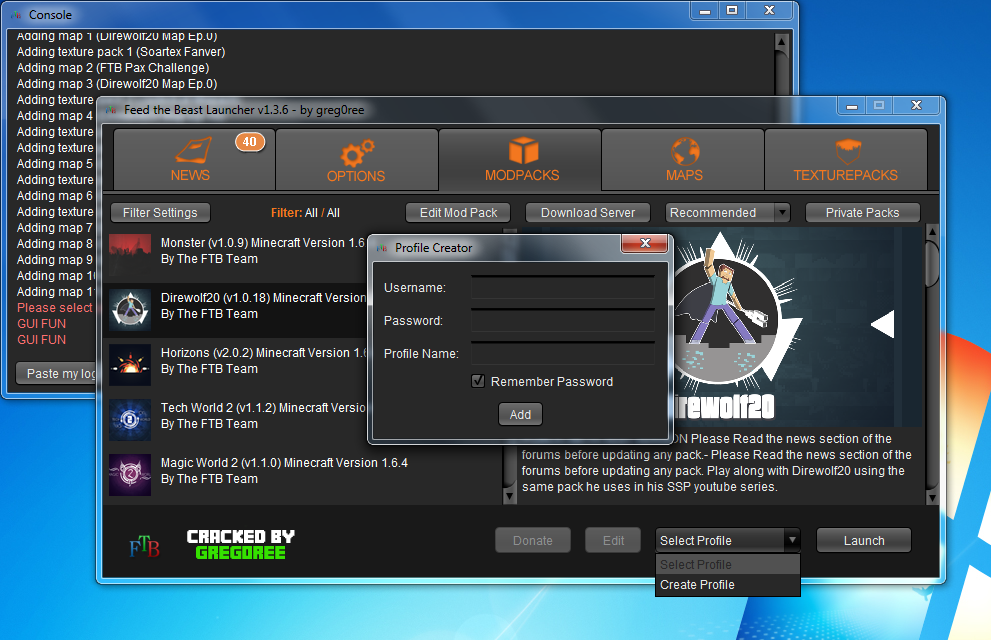Viewport: 991px width, 640px height.
Task: Click the Filter Settings button
Action: tap(160, 213)
